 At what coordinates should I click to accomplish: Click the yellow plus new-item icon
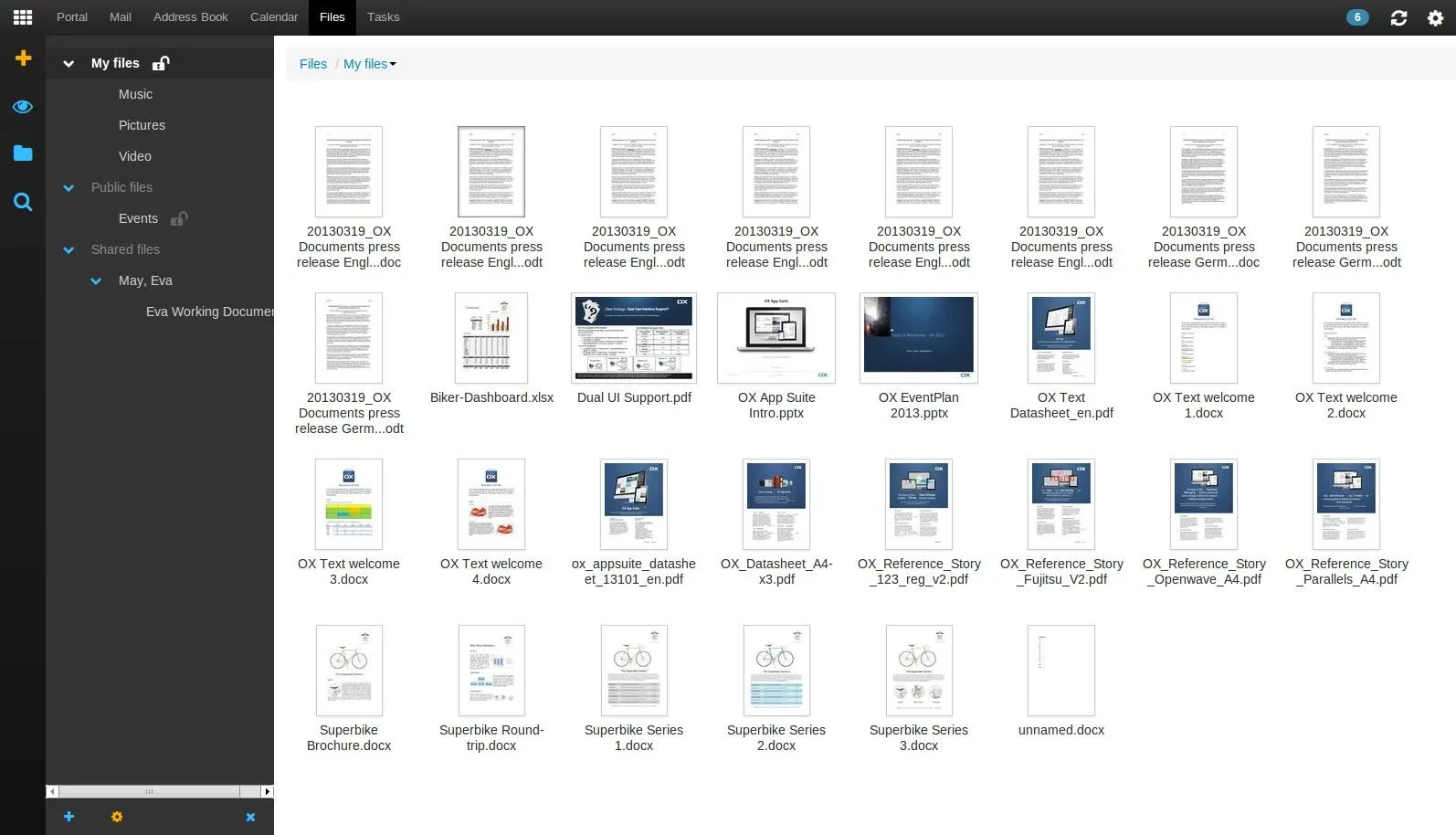coord(23,58)
